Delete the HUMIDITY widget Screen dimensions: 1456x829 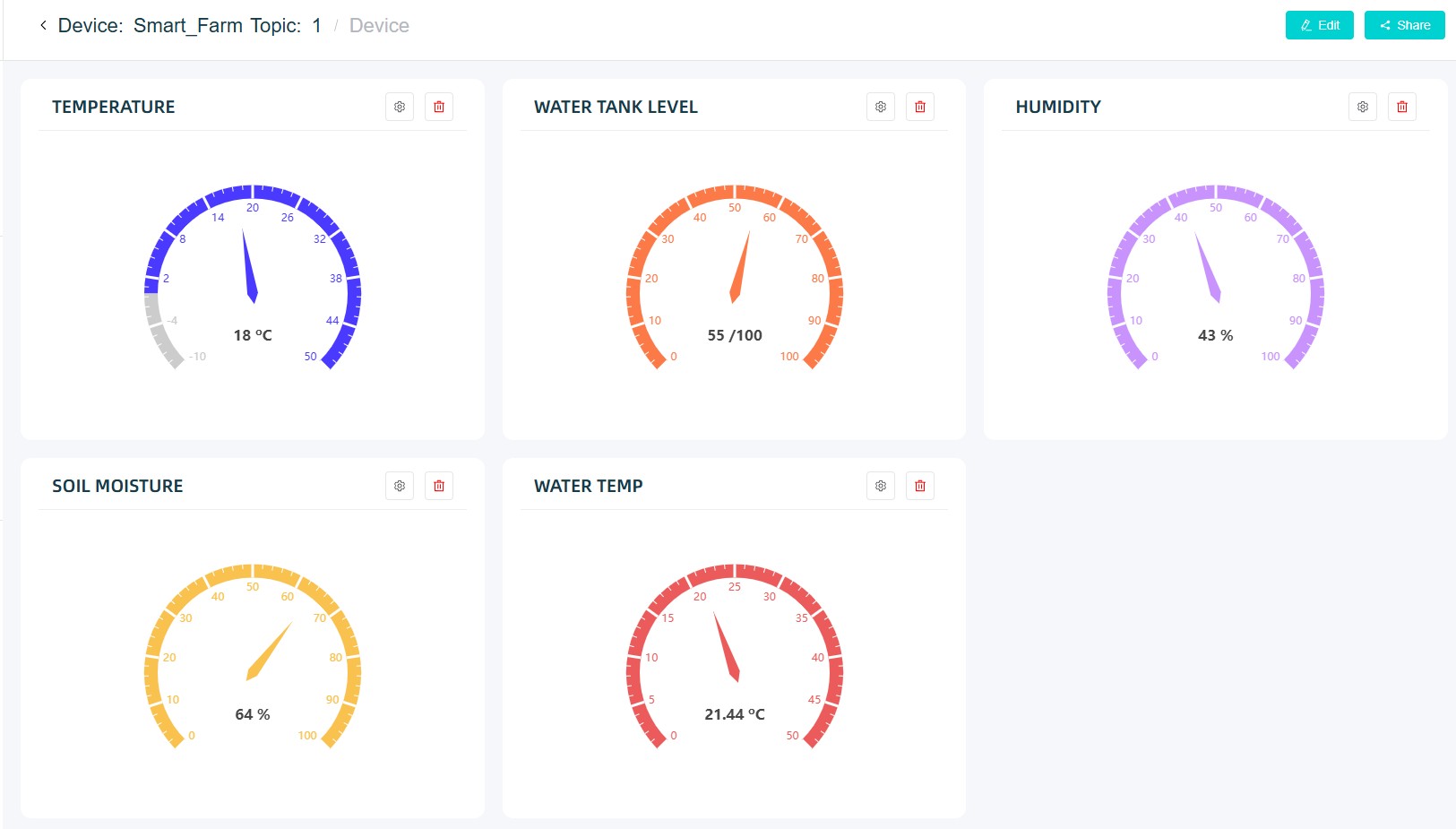click(1402, 107)
